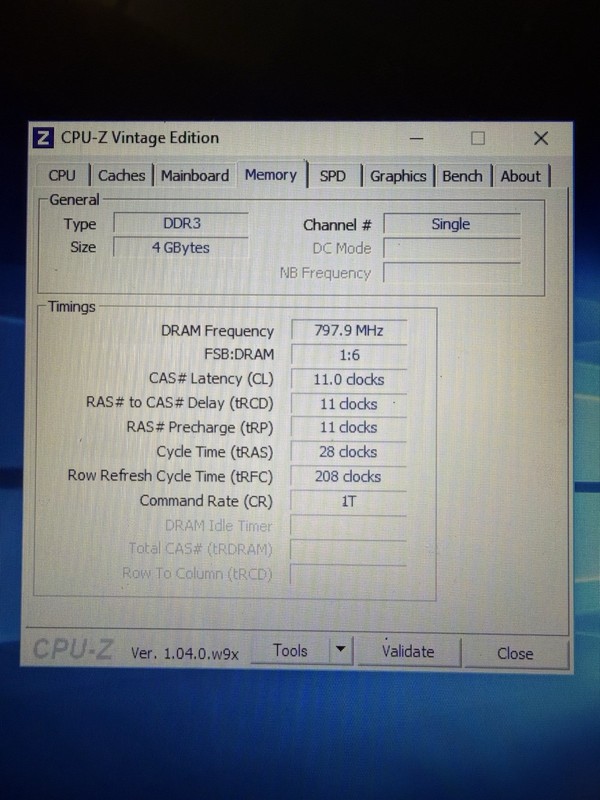Click the CPU-Z Vintage Edition window title

coord(140,138)
